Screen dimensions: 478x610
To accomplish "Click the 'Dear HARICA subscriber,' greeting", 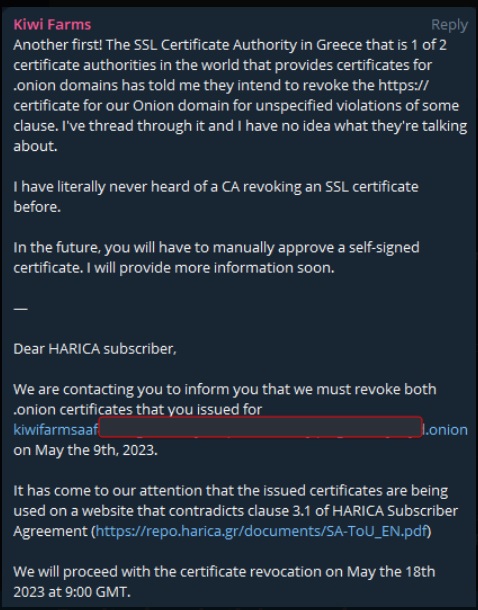I will coord(95,349).
